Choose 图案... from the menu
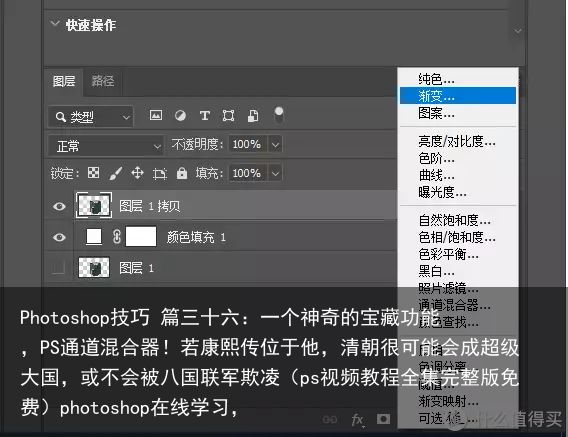Screen dimensions: 568x437 click(458, 113)
